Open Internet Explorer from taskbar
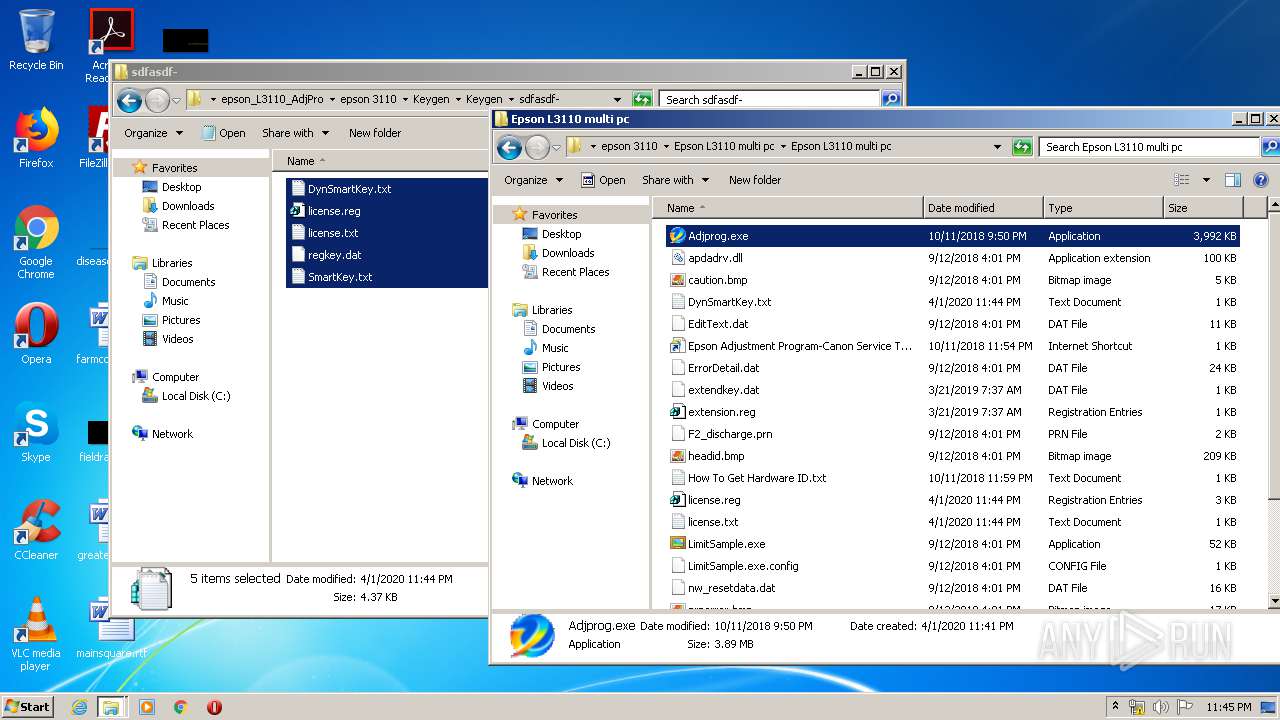The width and height of the screenshot is (1280, 720). [x=79, y=707]
